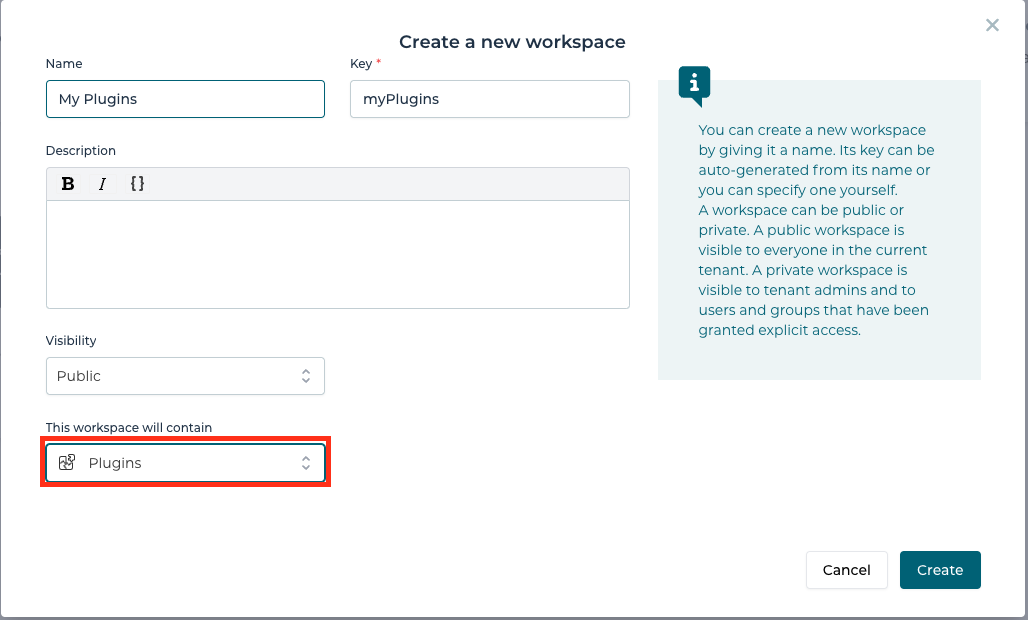Click the chevron on the Plugins selector
Image resolution: width=1028 pixels, height=620 pixels.
pyautogui.click(x=306, y=462)
